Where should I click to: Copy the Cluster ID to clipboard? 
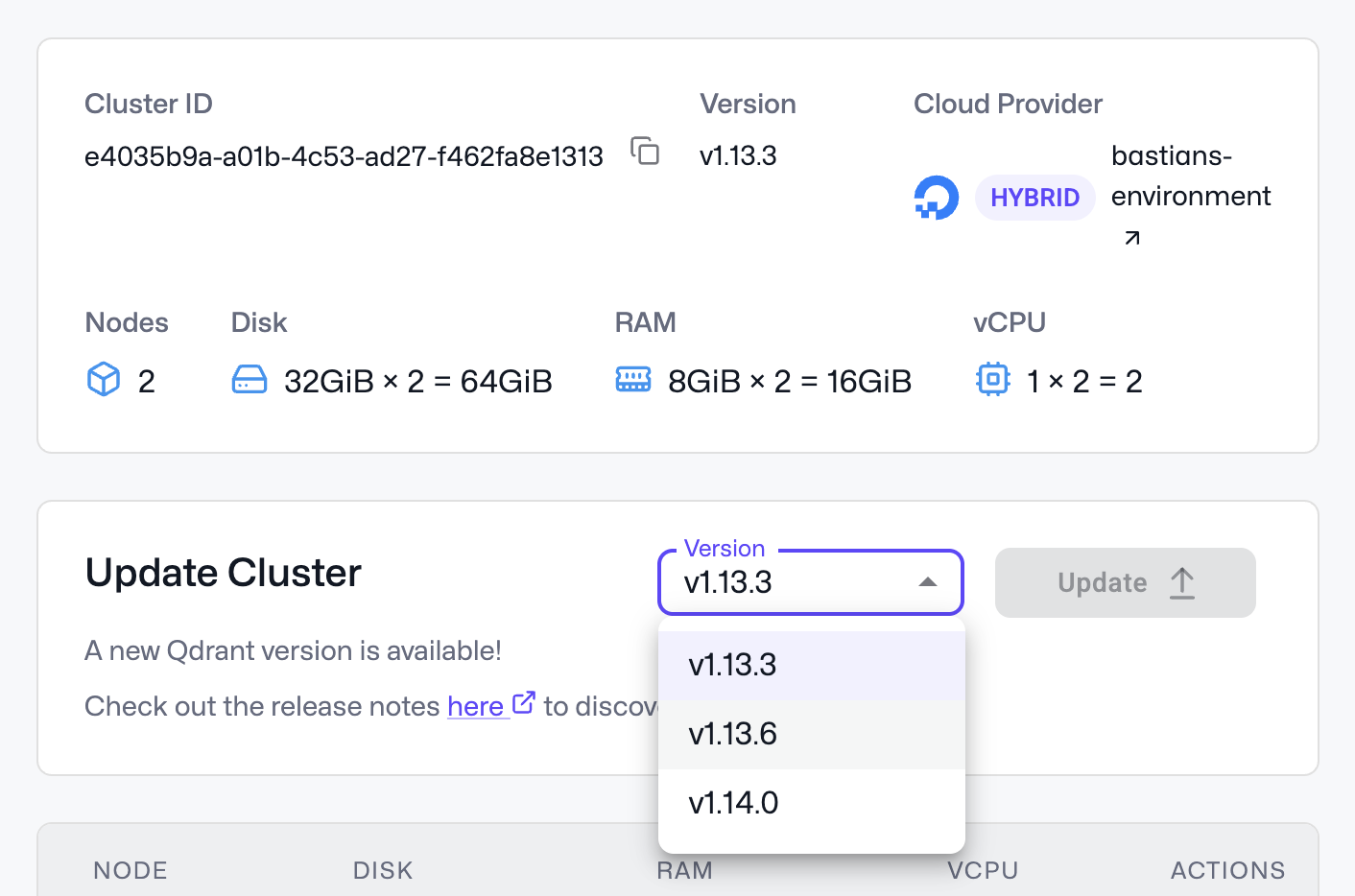pyautogui.click(x=645, y=152)
